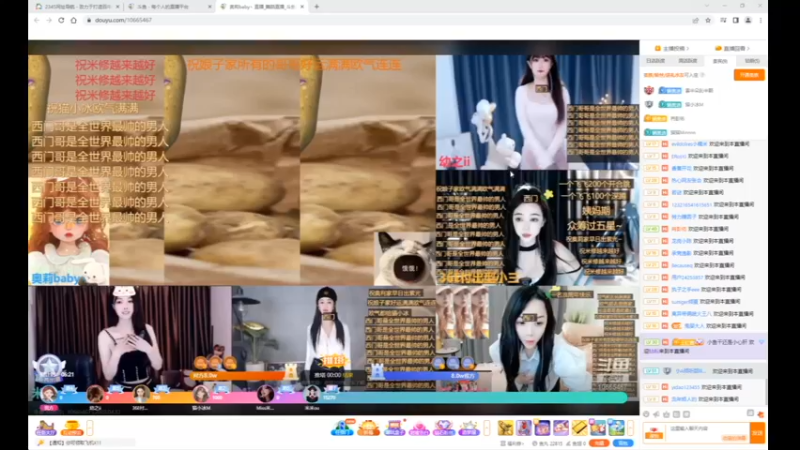The width and height of the screenshot is (800, 450).
Task: Open the diamond heart activity icon
Action: (444, 428)
